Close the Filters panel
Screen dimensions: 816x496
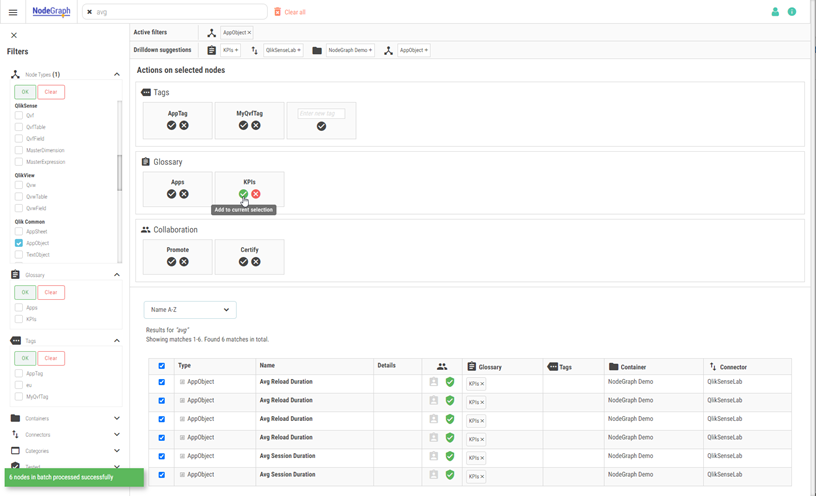[x=14, y=35]
